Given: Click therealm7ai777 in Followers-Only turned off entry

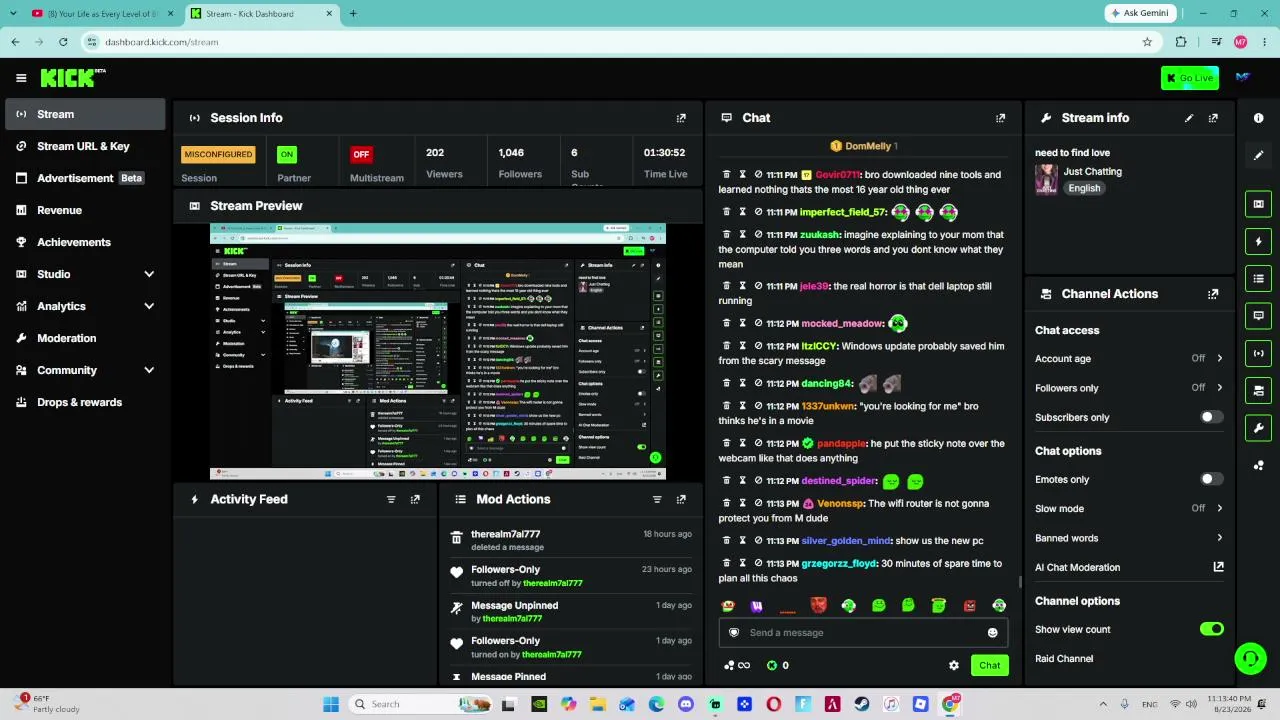Looking at the screenshot, I should (x=552, y=583).
